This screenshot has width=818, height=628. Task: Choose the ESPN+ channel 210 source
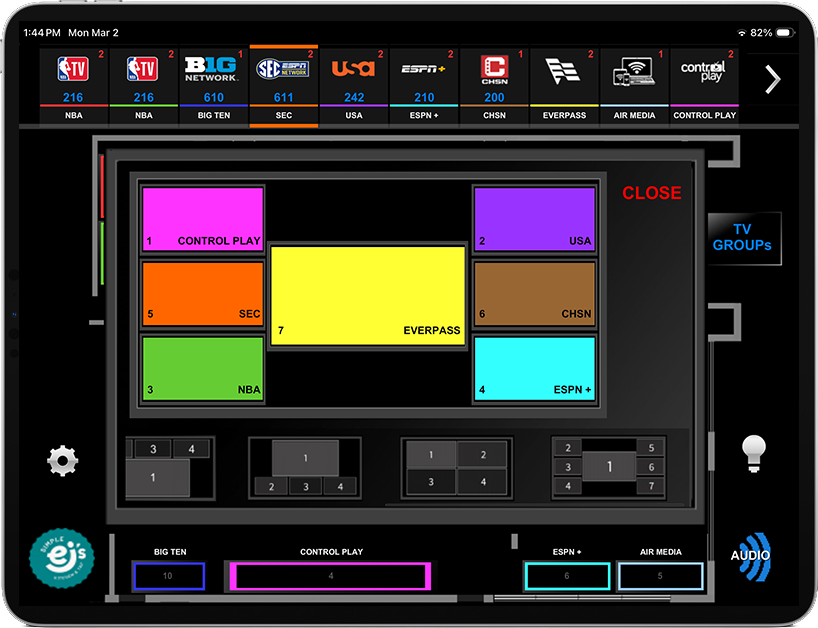tap(424, 86)
